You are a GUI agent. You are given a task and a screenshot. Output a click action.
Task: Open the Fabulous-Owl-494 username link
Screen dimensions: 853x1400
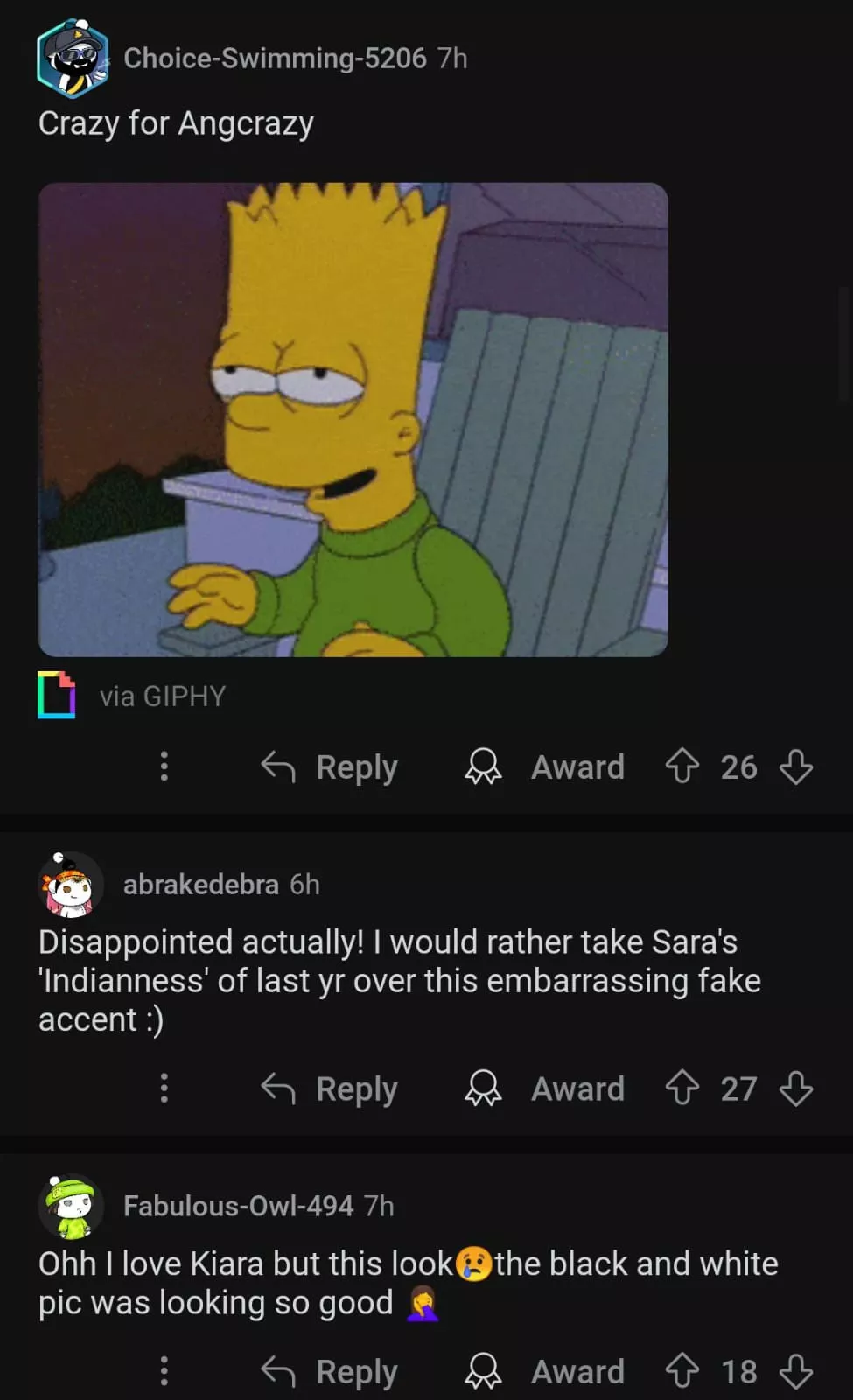pyautogui.click(x=238, y=1206)
